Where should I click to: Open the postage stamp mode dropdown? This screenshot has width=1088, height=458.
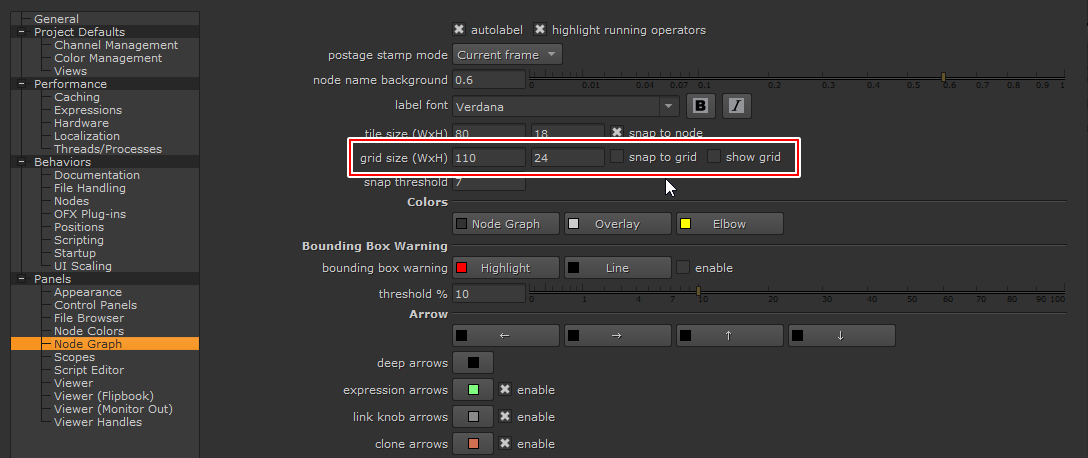tap(507, 55)
